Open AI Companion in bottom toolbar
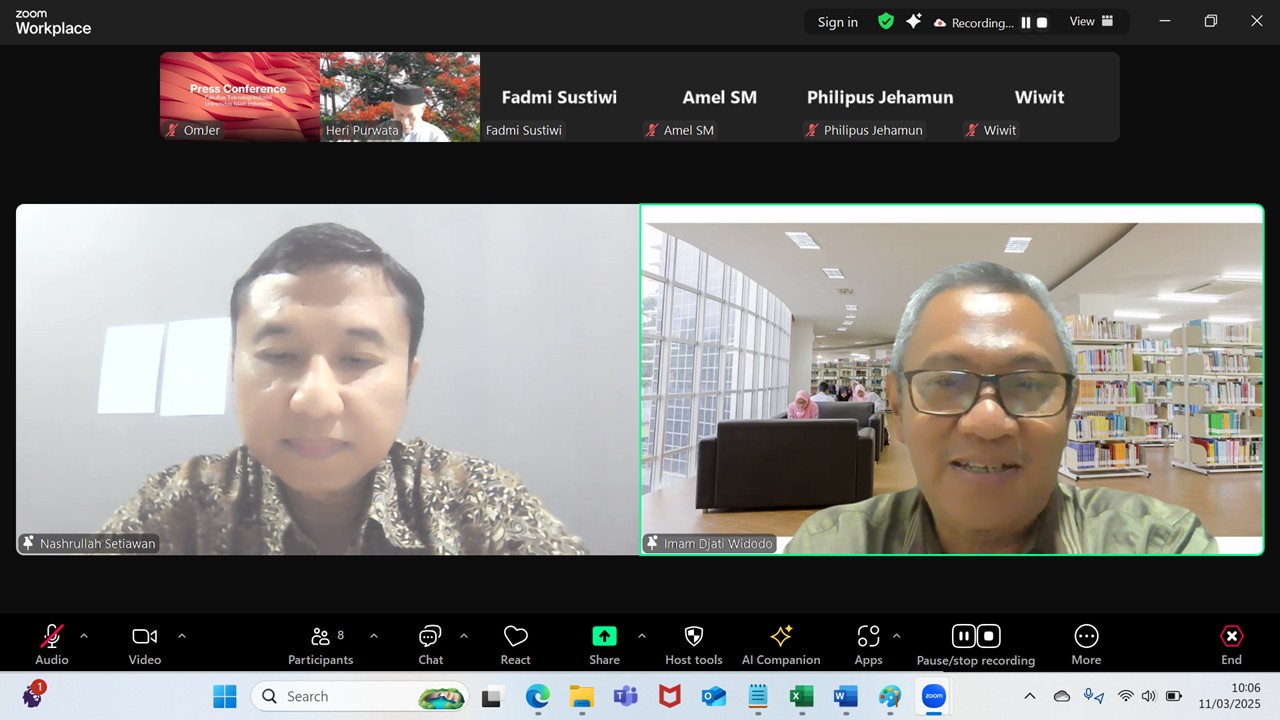 click(781, 645)
